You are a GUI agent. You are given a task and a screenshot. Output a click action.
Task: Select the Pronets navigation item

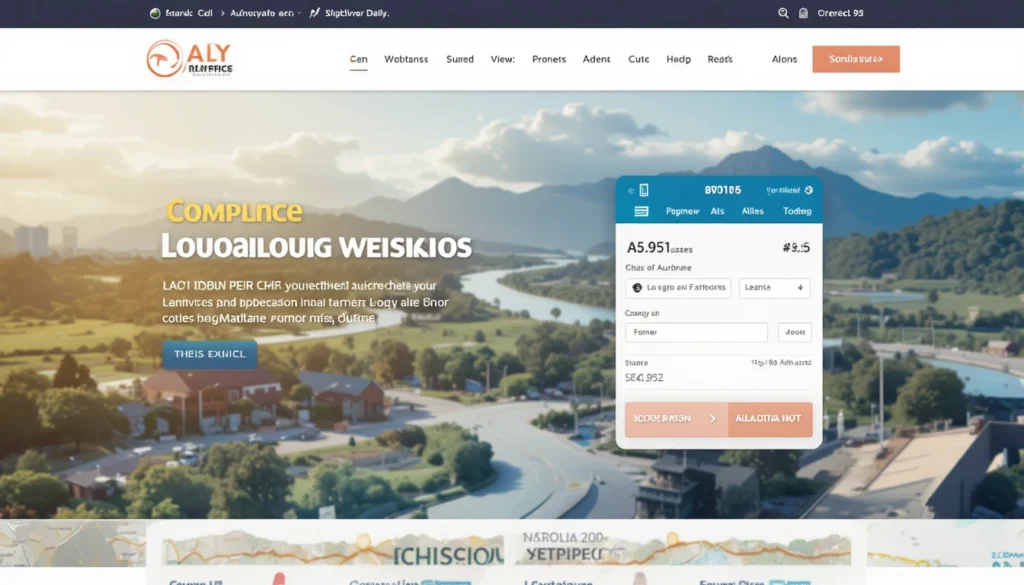[x=549, y=59]
